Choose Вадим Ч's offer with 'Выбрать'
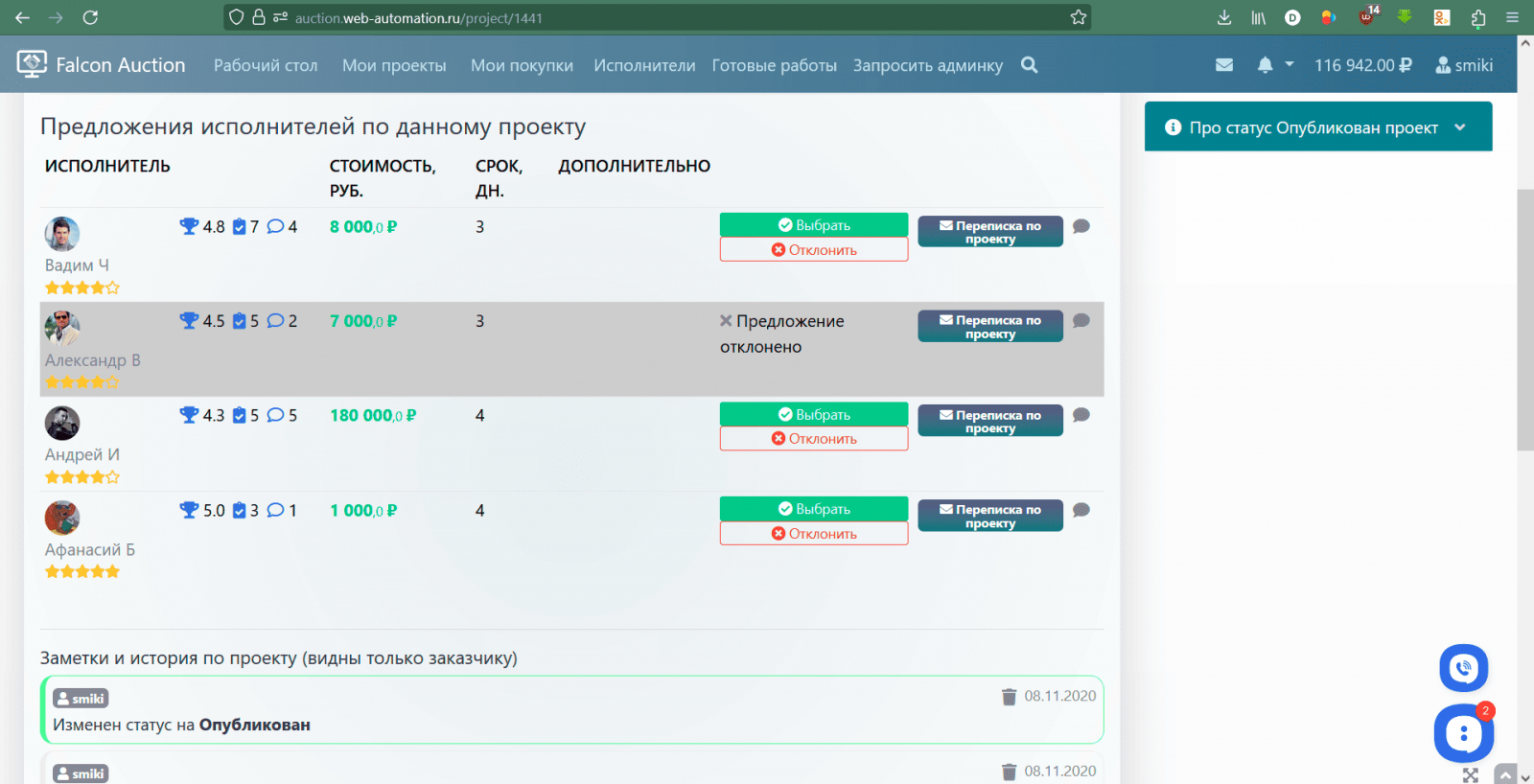The height and width of the screenshot is (784, 1534). tap(813, 225)
